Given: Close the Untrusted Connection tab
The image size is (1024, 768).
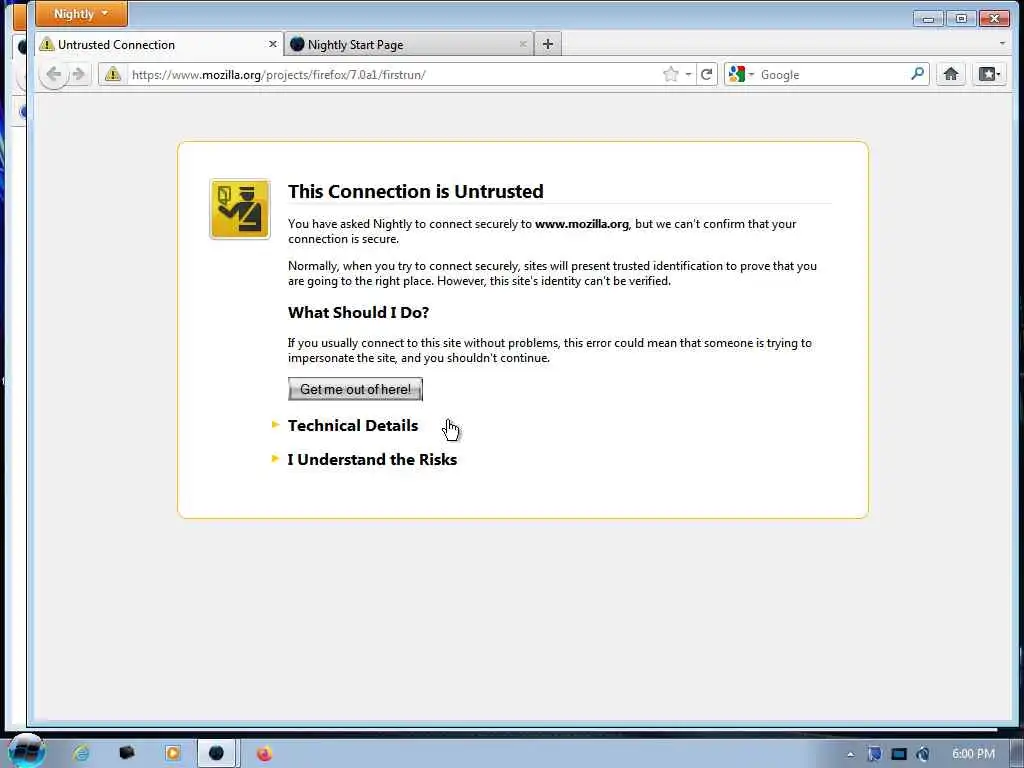Looking at the screenshot, I should click(x=272, y=44).
